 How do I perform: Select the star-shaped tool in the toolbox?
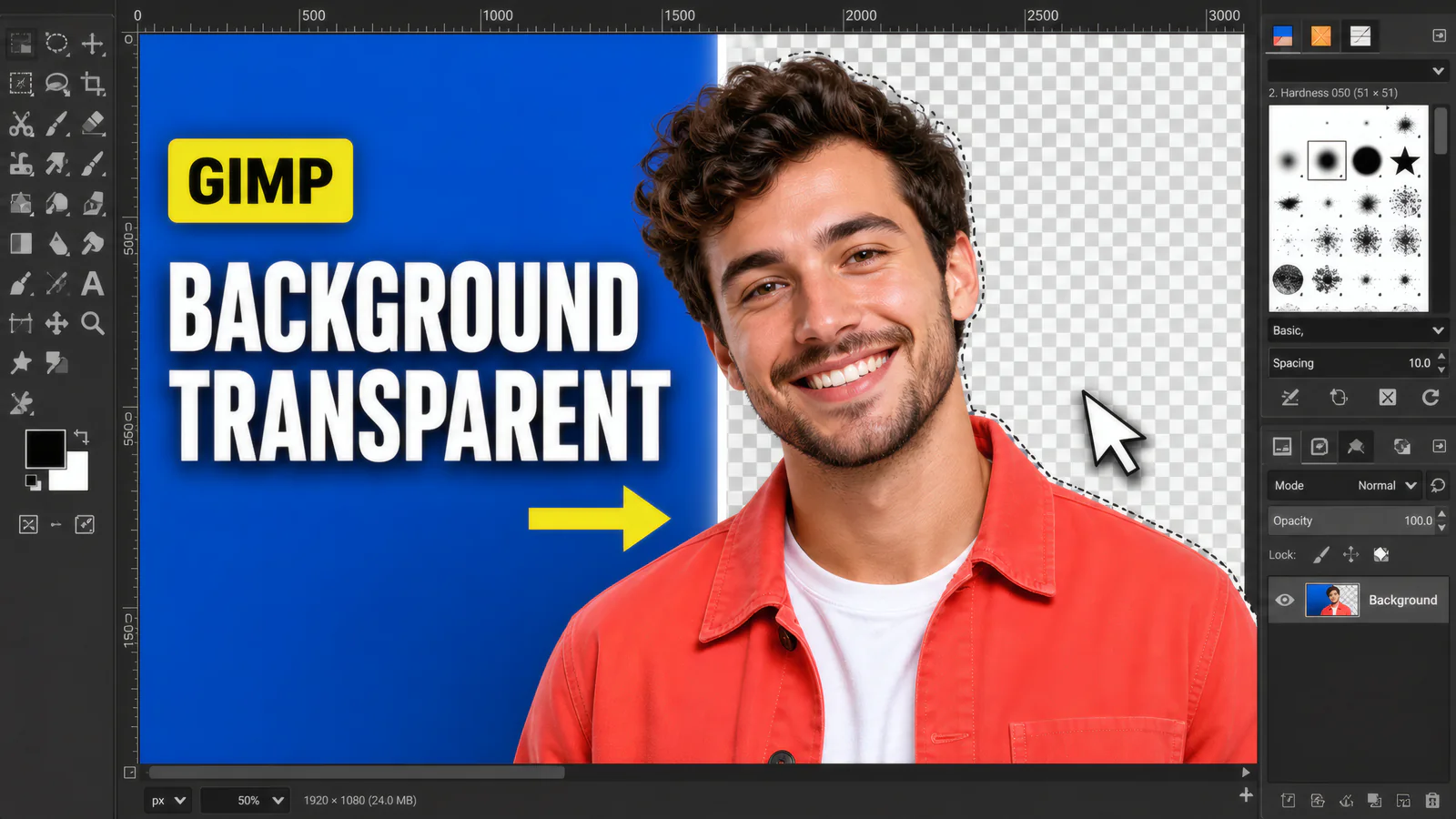(21, 363)
